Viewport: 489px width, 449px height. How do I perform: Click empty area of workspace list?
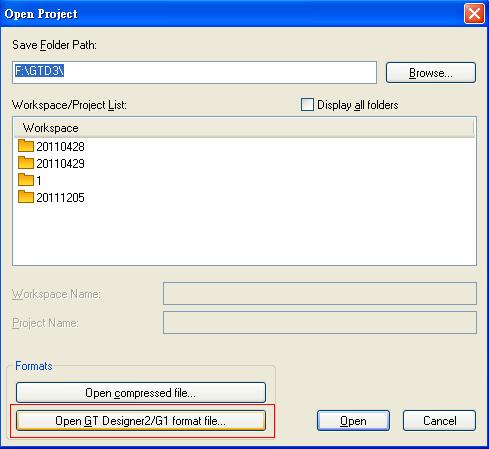(x=244, y=234)
